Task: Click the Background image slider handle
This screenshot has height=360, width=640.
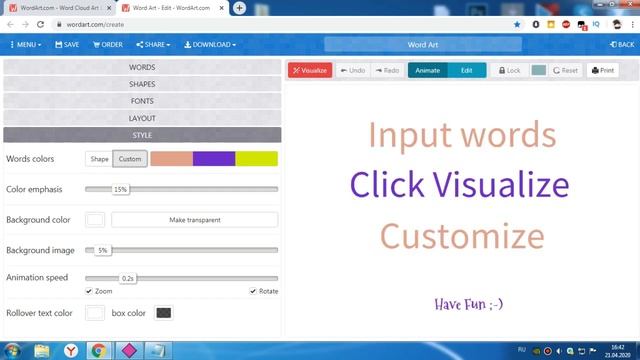Action: pos(103,250)
